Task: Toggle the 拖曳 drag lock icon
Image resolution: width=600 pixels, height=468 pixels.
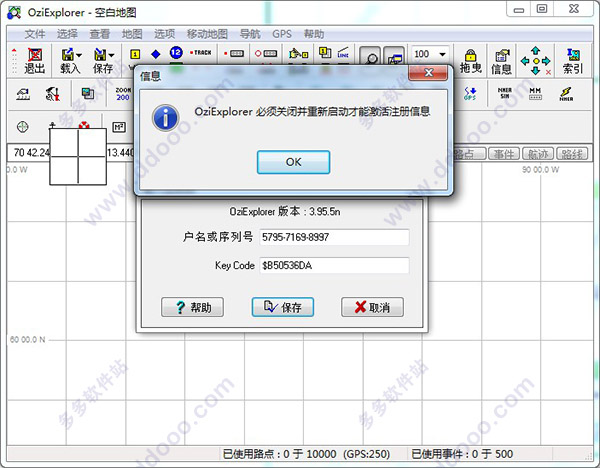Action: pos(470,61)
